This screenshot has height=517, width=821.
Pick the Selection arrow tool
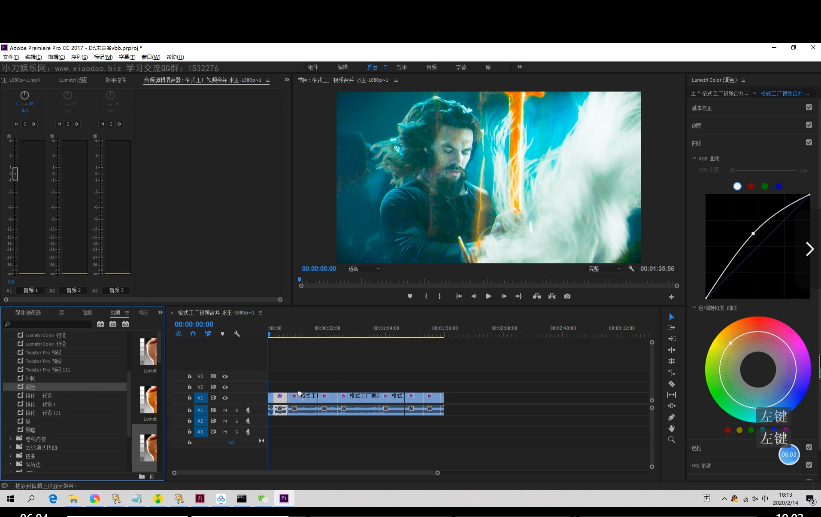[x=671, y=317]
